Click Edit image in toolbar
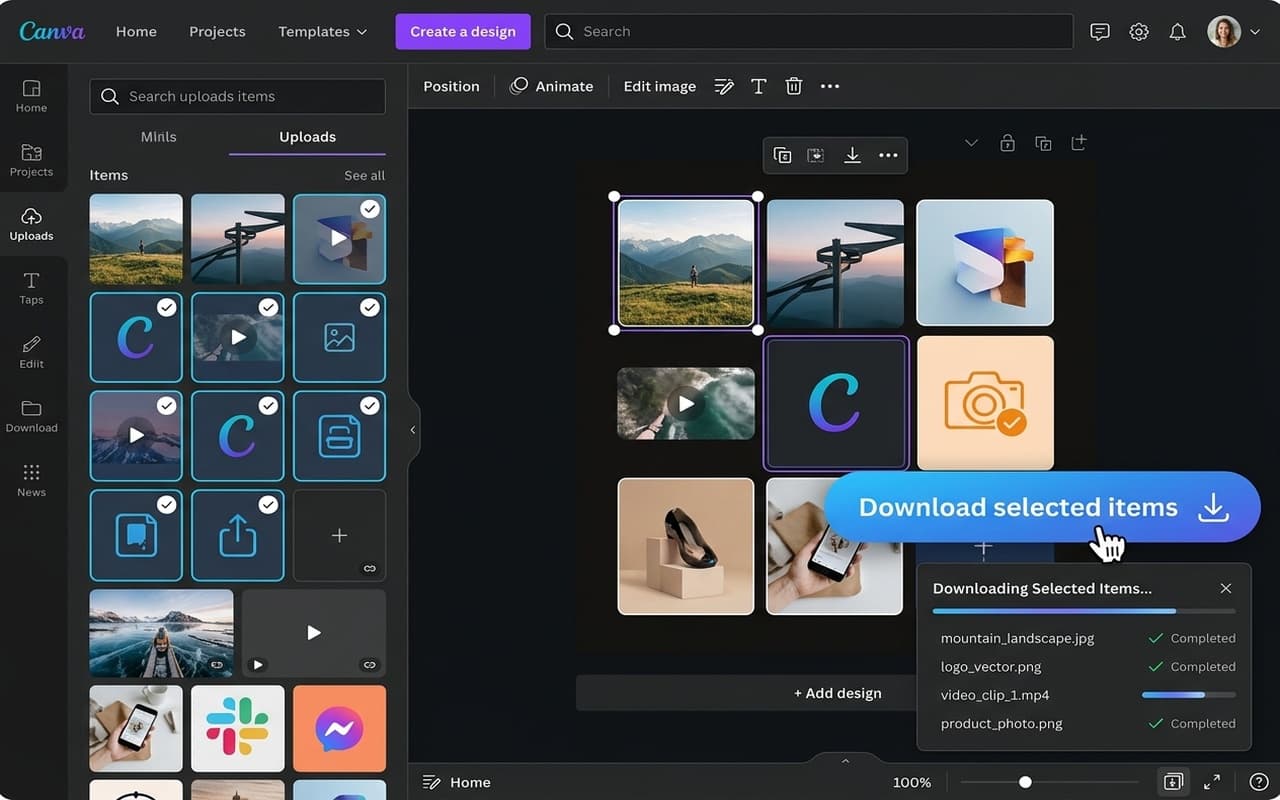 tap(660, 87)
